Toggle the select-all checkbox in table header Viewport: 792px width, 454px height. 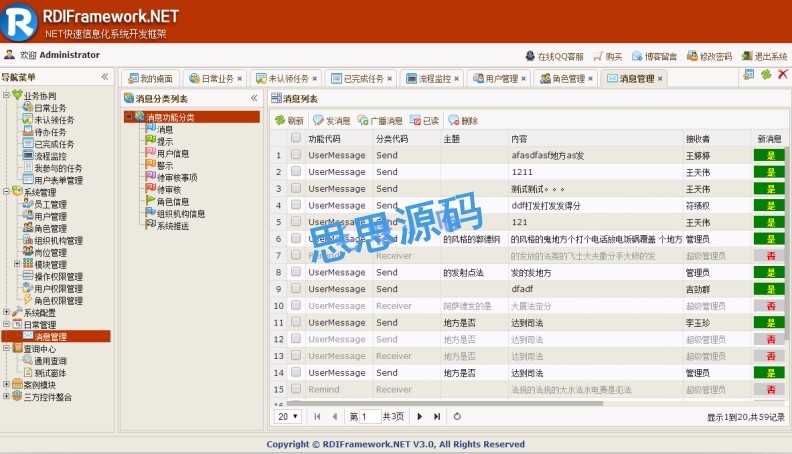296,139
